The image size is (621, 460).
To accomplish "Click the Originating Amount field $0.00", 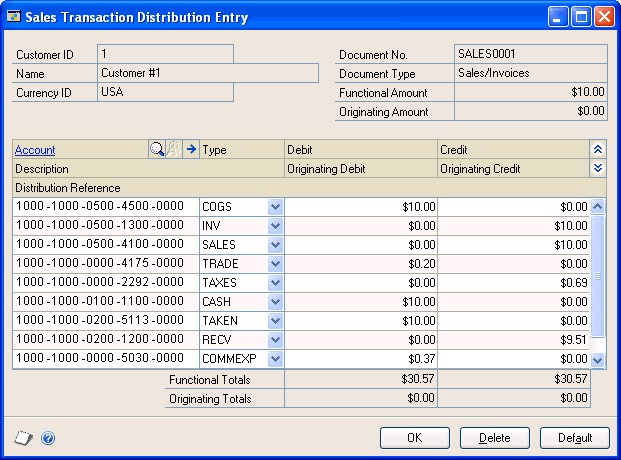I will [531, 111].
